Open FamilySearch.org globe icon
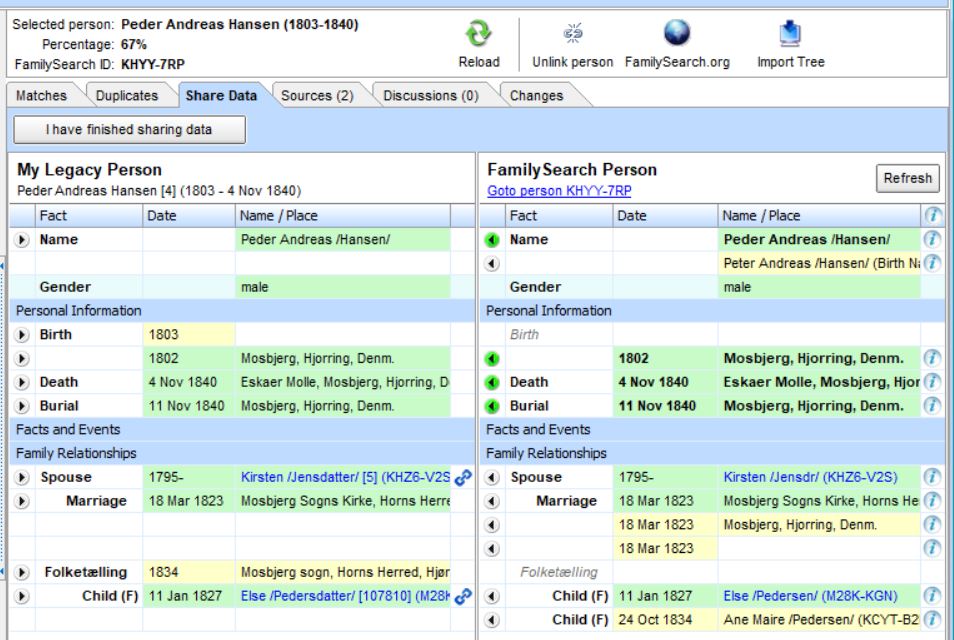This screenshot has height=640, width=954. 677,33
